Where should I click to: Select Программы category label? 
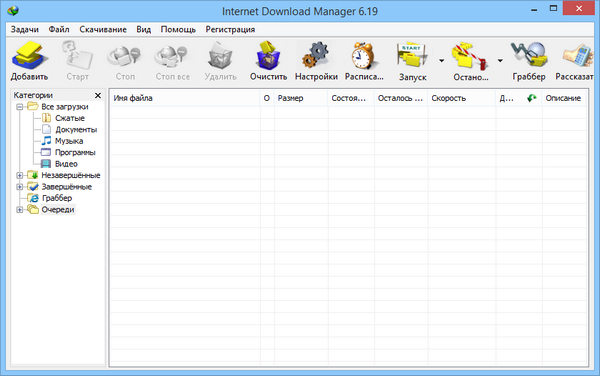(75, 153)
